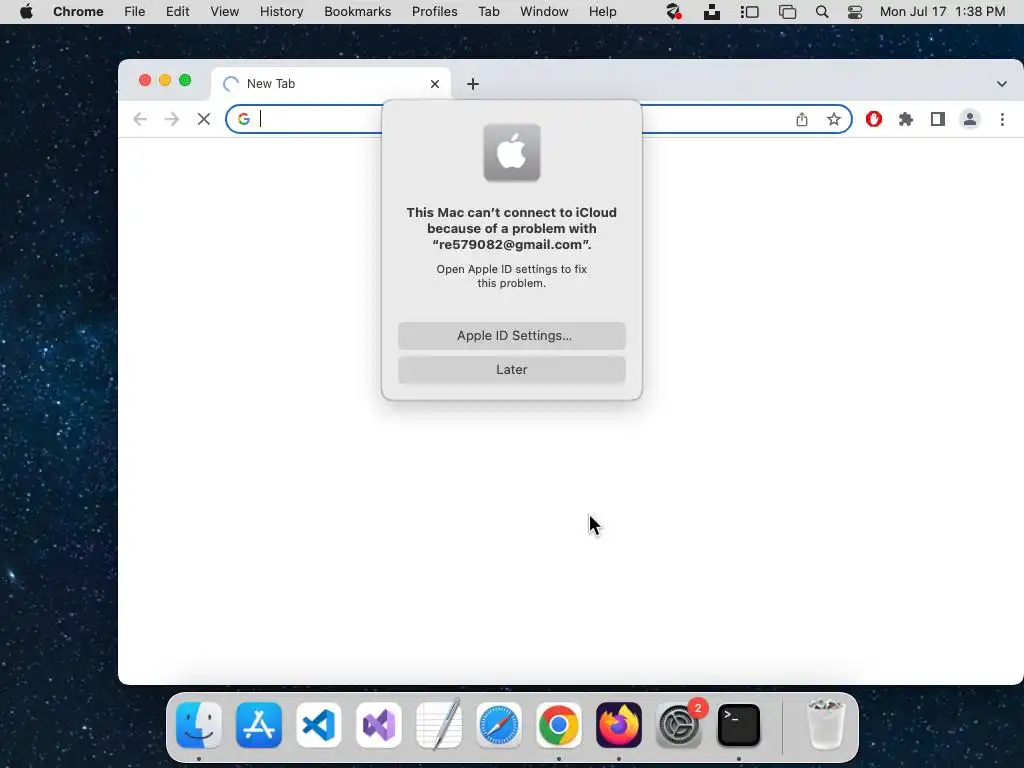Open the Window menu
The width and height of the screenshot is (1024, 768).
point(544,12)
